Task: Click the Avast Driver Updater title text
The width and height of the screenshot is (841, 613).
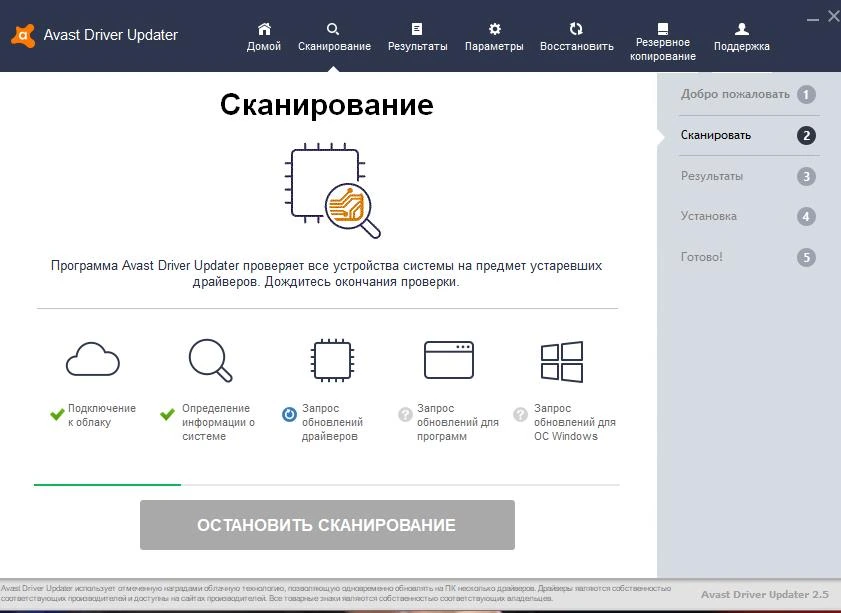Action: 110,35
